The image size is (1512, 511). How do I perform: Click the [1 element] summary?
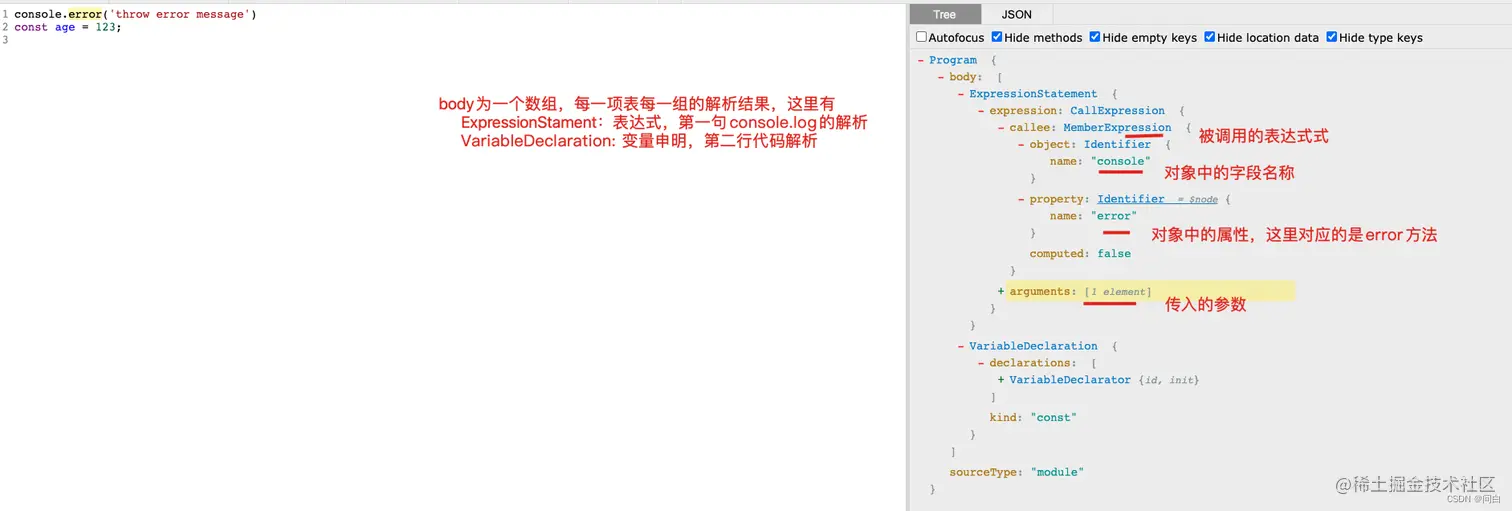tap(1117, 291)
